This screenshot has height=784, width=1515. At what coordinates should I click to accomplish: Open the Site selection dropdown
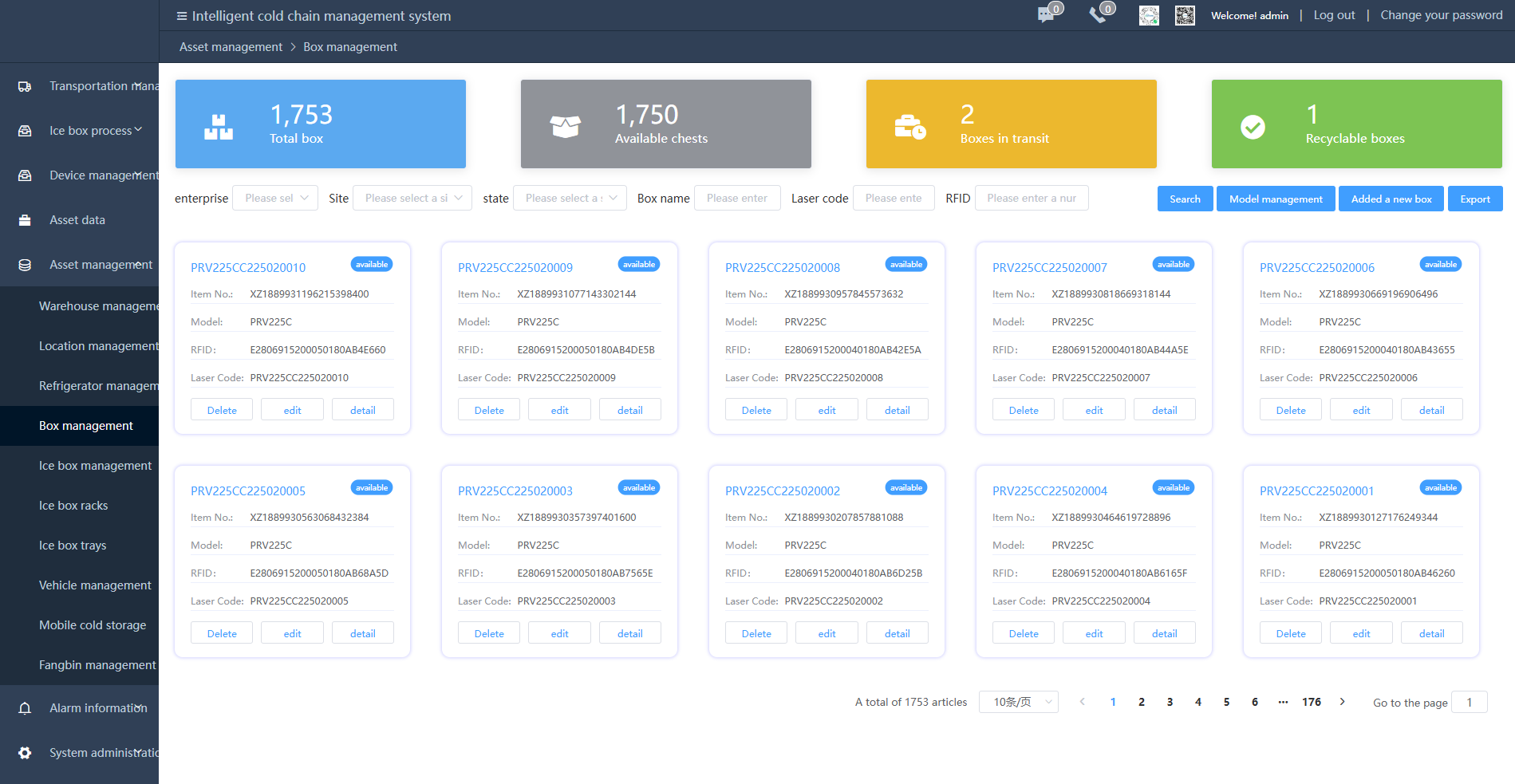tap(412, 198)
